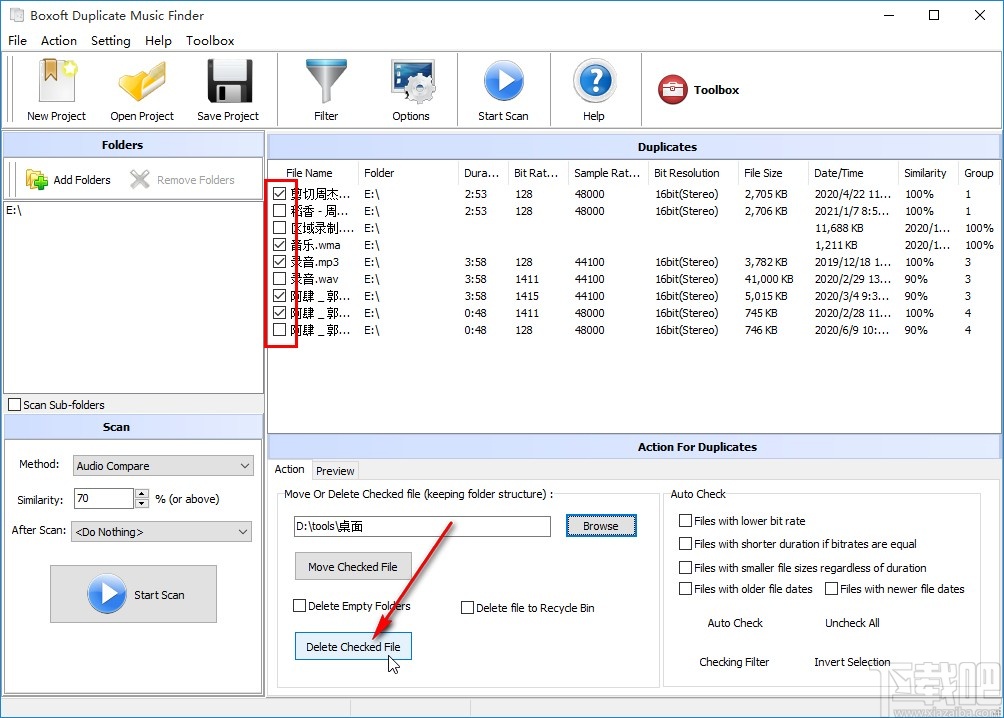Image resolution: width=1004 pixels, height=718 pixels.
Task: Click the Add Folders icon
Action: coord(36,179)
